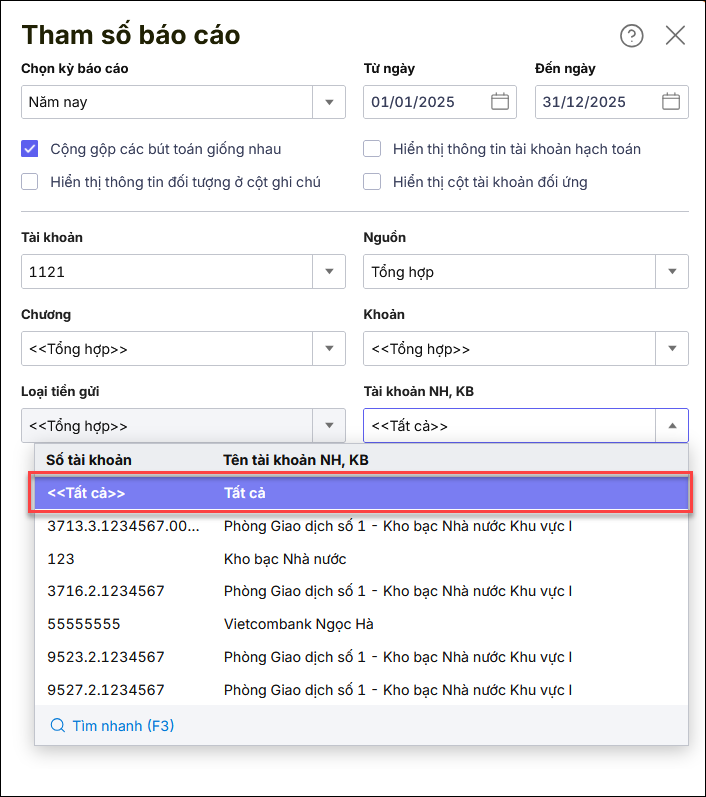Screen dimensions: 706x797
Task: Open the Đến ngày calendar picker
Action: click(x=671, y=102)
